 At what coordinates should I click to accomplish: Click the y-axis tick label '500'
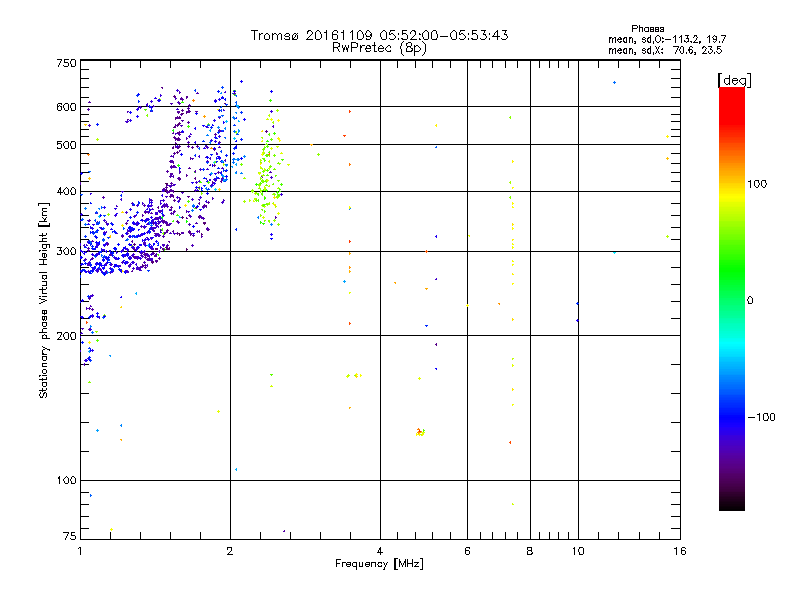tap(66, 145)
